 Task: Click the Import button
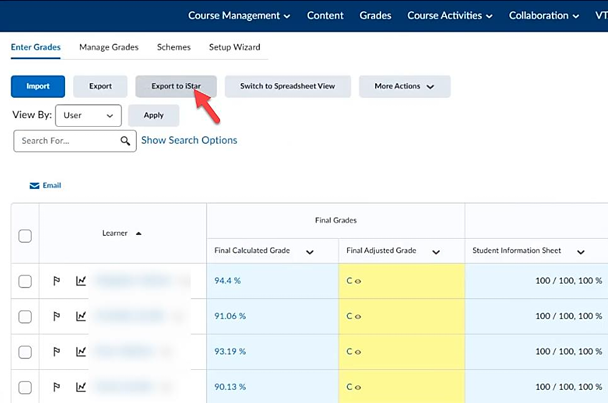38,86
